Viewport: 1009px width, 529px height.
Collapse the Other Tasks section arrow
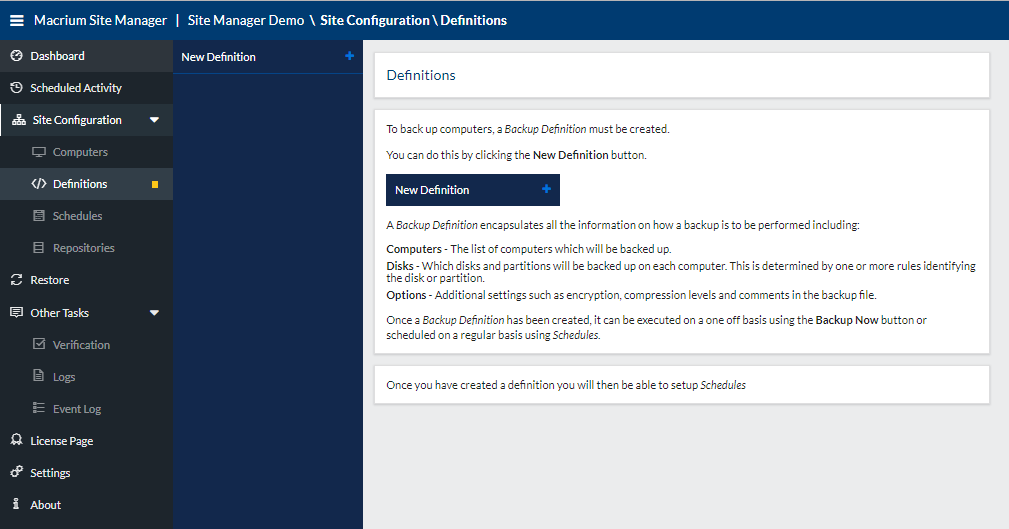(x=154, y=313)
